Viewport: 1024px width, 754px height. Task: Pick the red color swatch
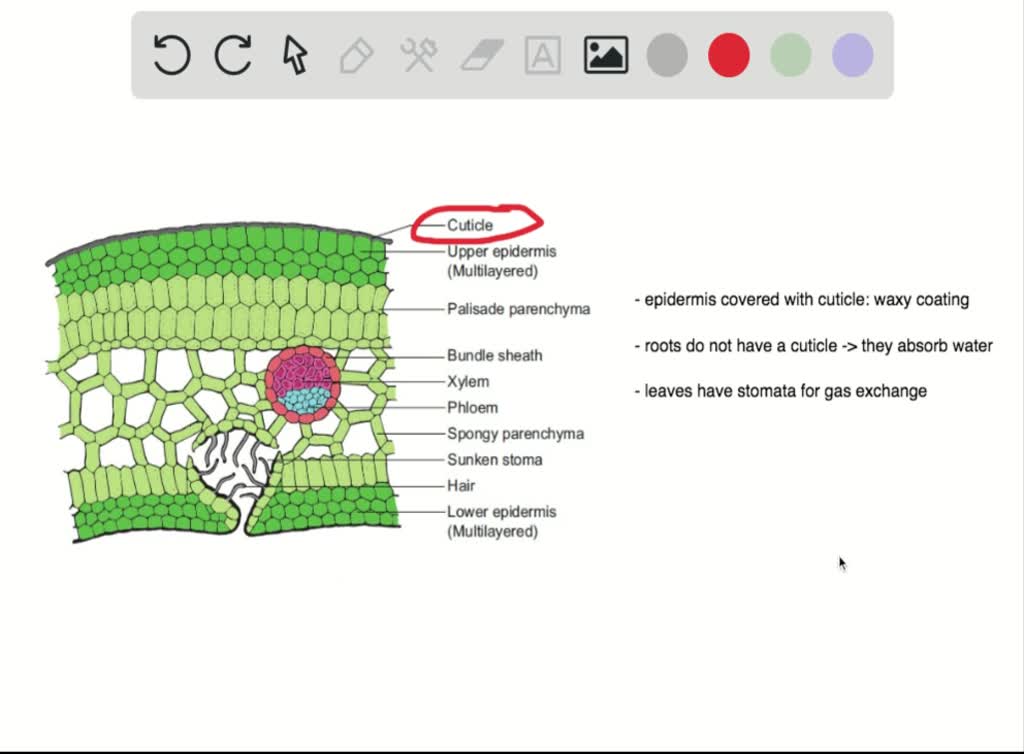point(729,55)
